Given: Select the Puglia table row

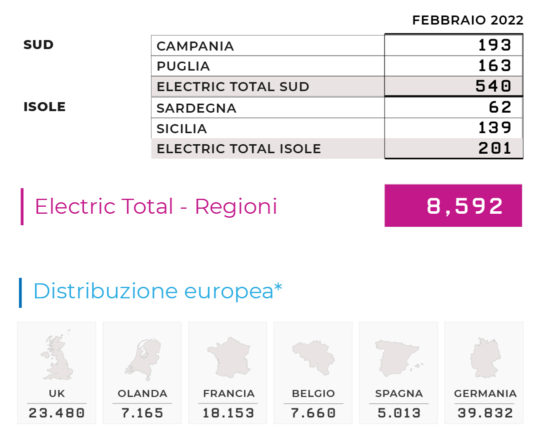Looking at the screenshot, I should (x=337, y=66).
